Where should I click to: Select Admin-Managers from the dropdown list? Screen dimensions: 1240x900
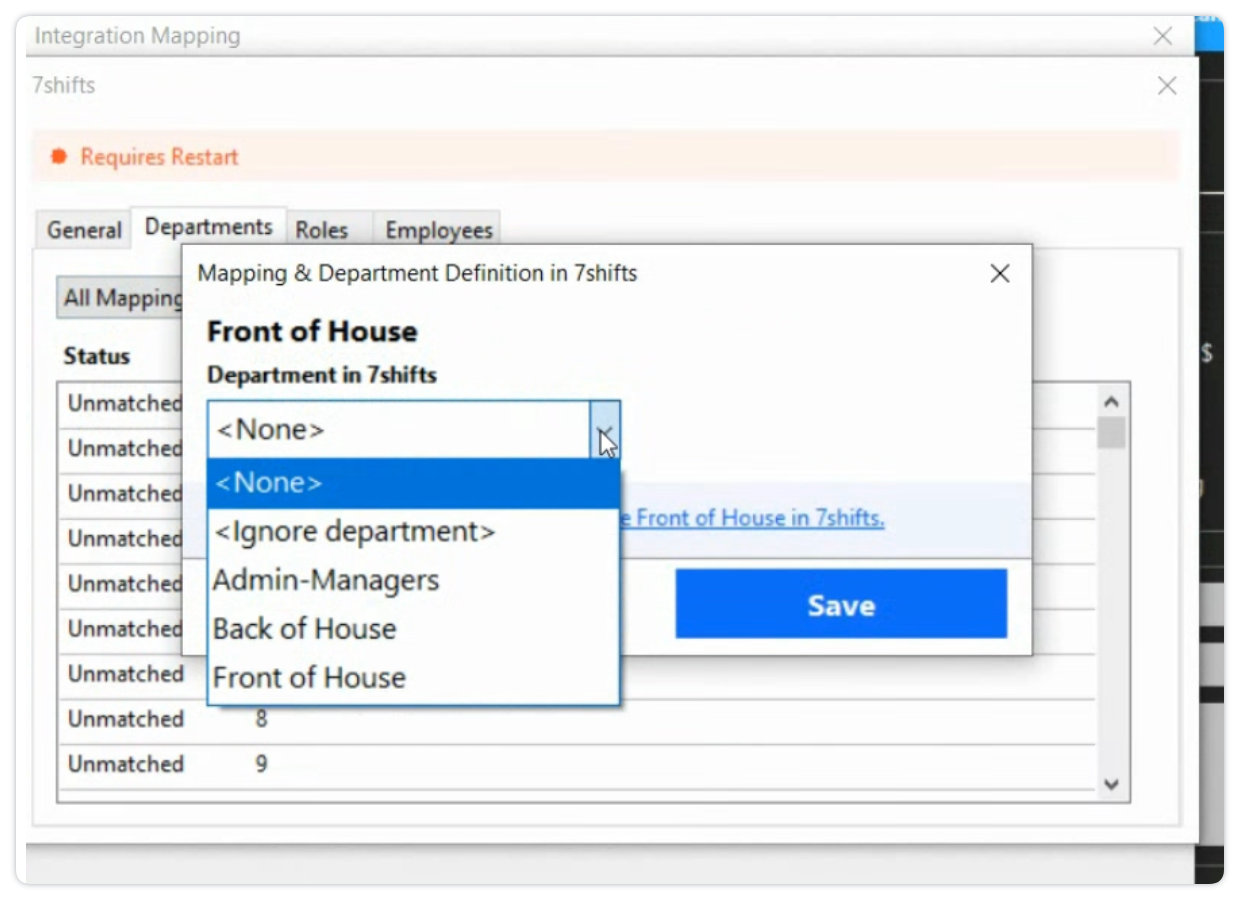pos(326,581)
